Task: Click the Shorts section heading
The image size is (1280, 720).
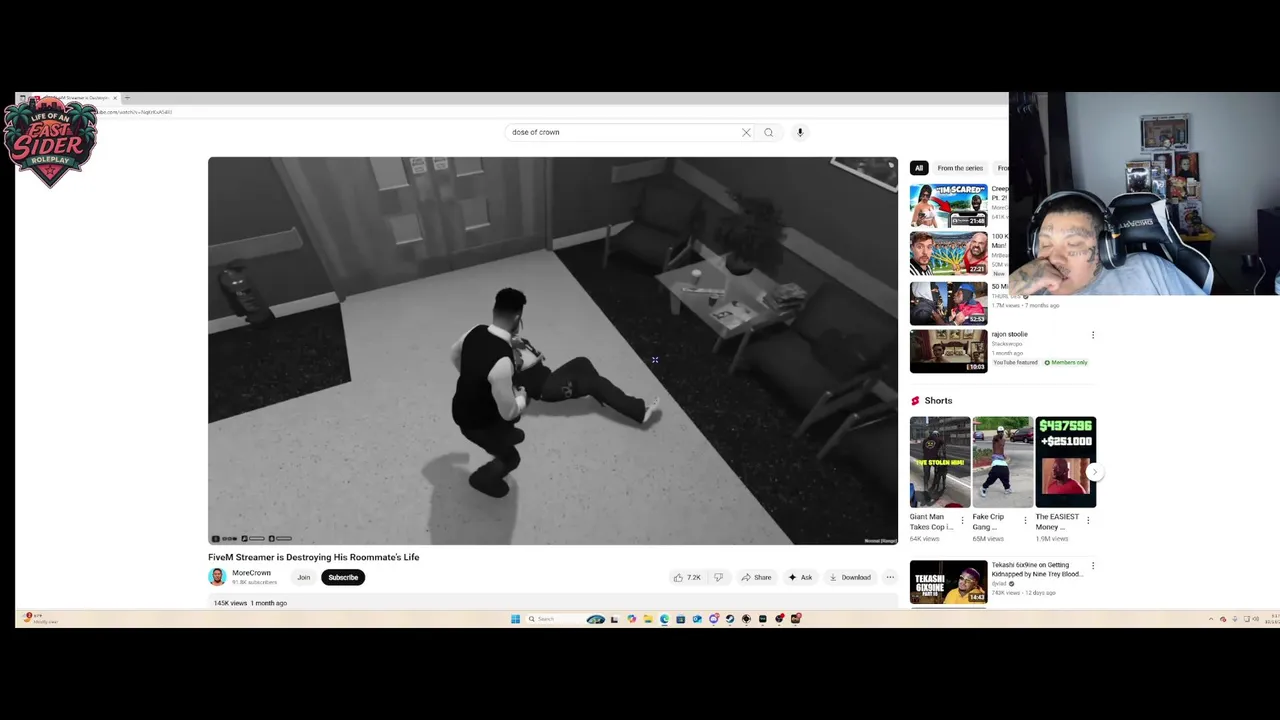Action: (938, 400)
